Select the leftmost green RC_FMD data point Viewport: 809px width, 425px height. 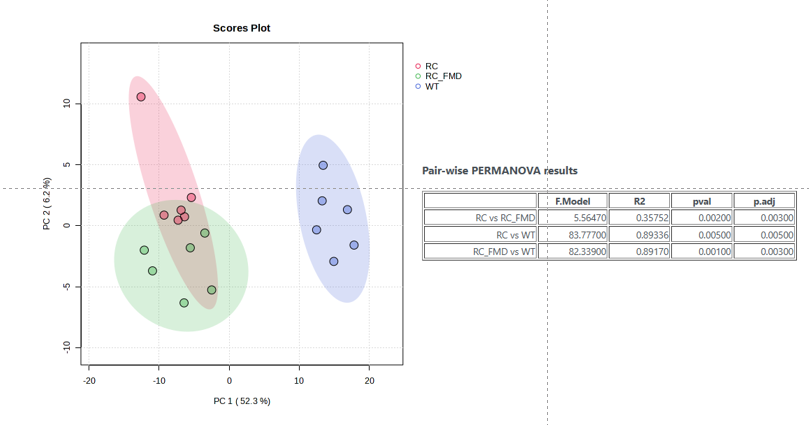click(x=144, y=250)
